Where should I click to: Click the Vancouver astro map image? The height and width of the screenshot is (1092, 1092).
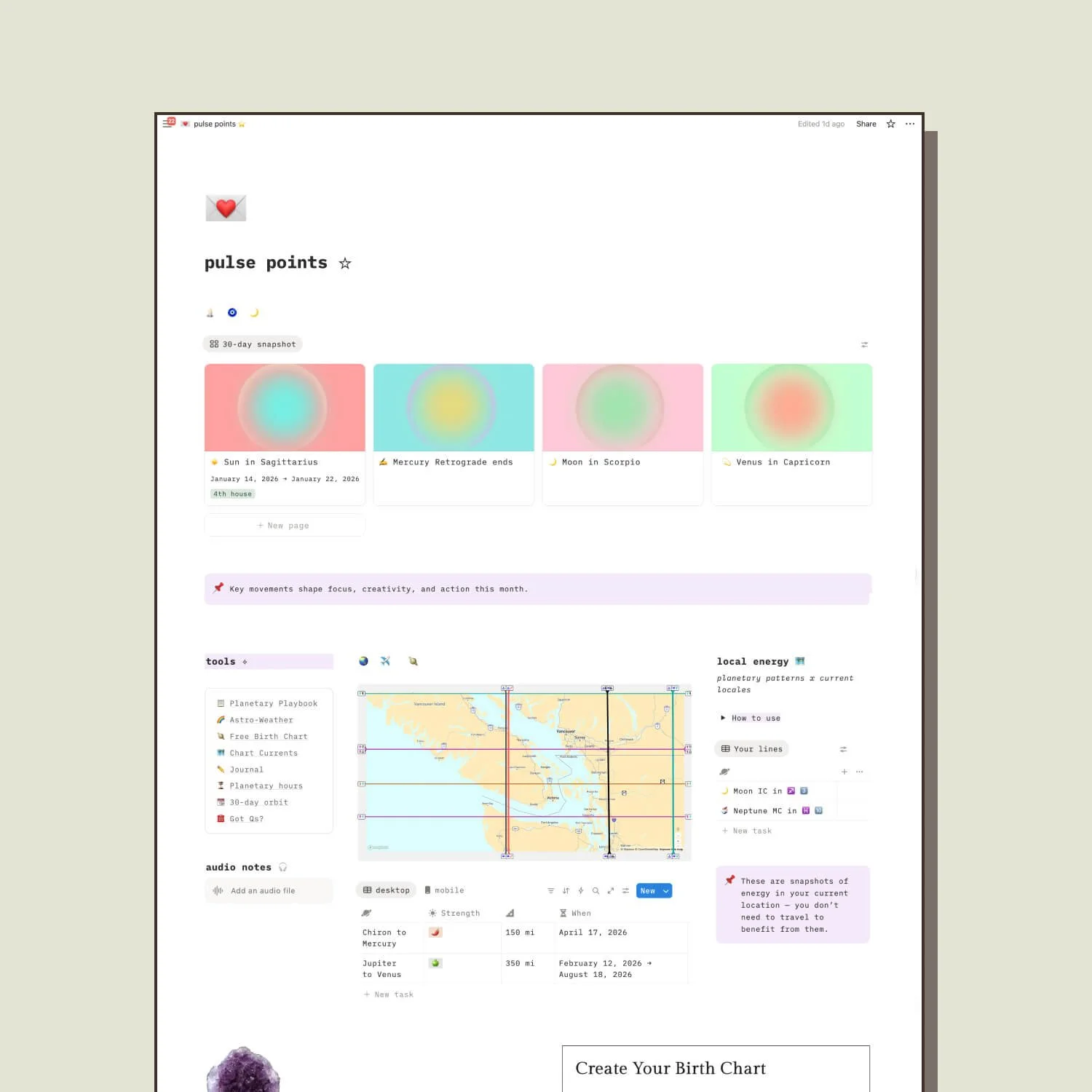click(524, 772)
